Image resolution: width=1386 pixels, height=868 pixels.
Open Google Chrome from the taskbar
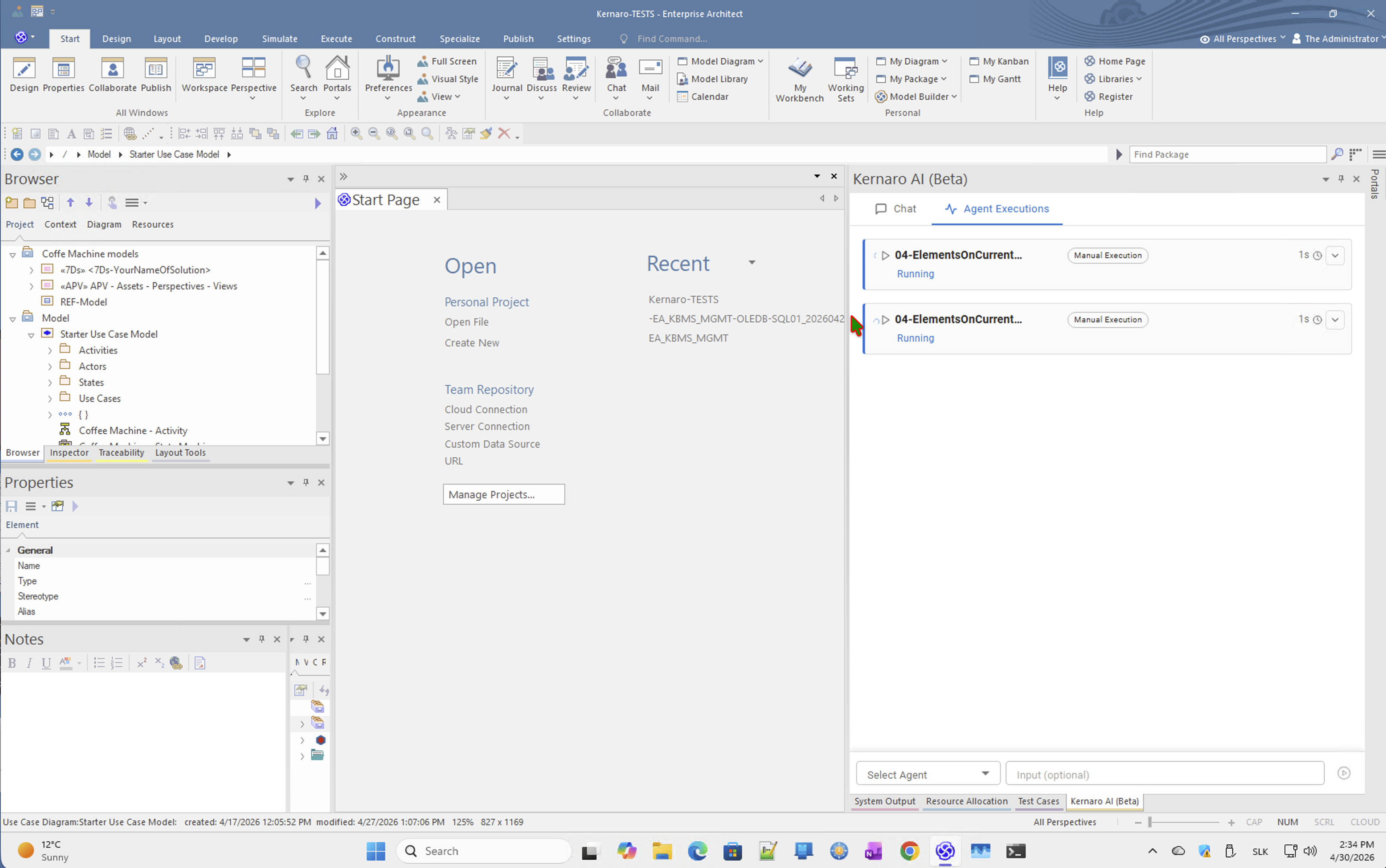pyautogui.click(x=909, y=851)
